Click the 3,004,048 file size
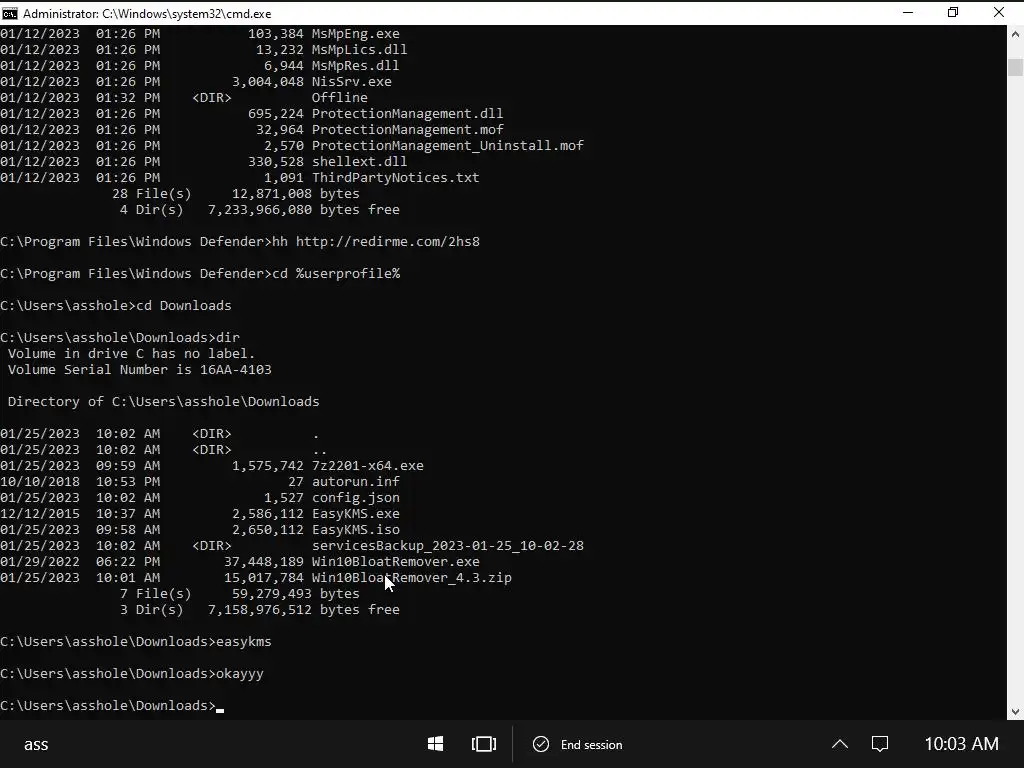The image size is (1024, 768). [x=268, y=82]
